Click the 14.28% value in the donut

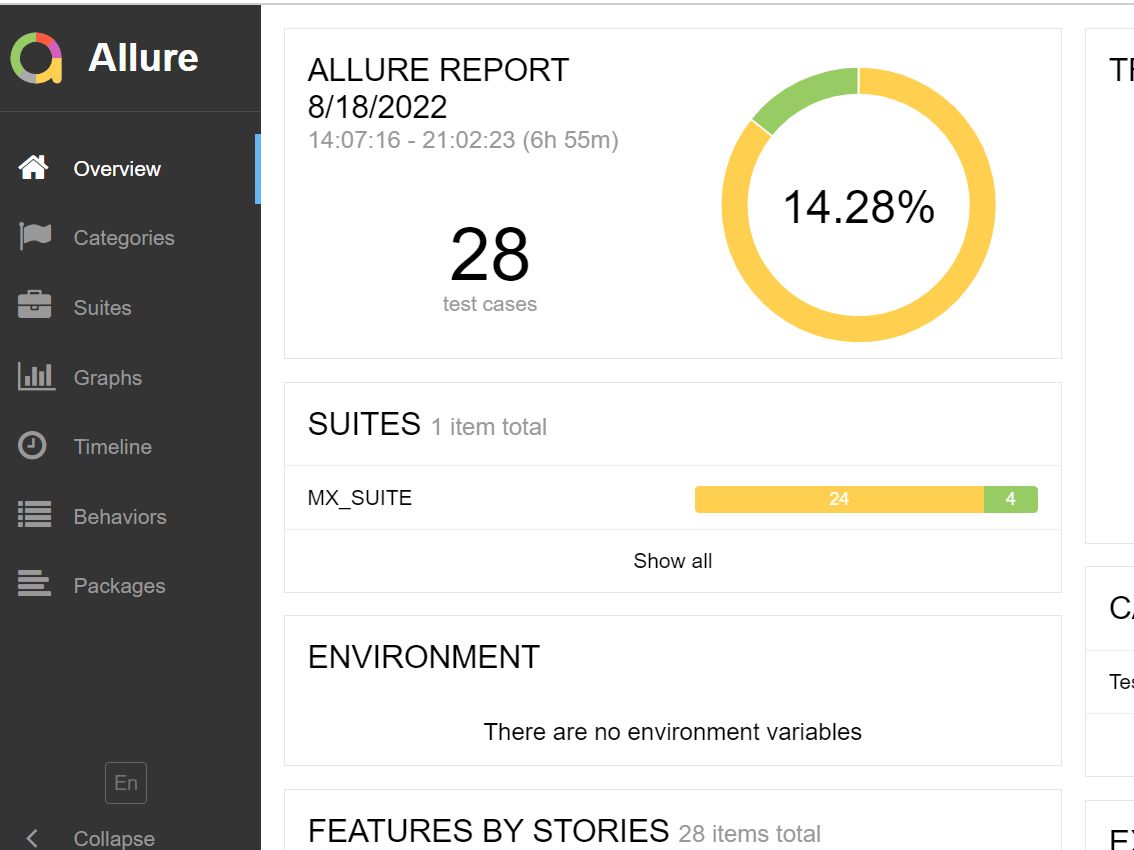point(858,208)
